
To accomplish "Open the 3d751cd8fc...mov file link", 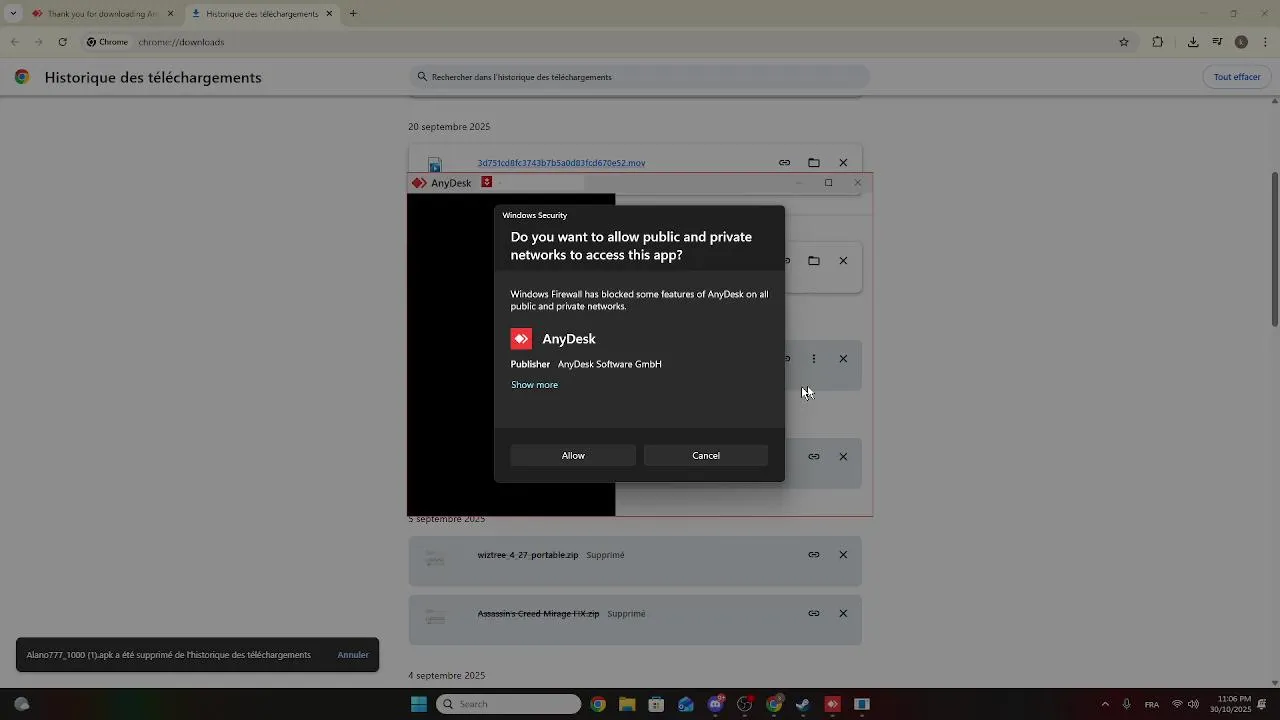I will click(x=561, y=163).
